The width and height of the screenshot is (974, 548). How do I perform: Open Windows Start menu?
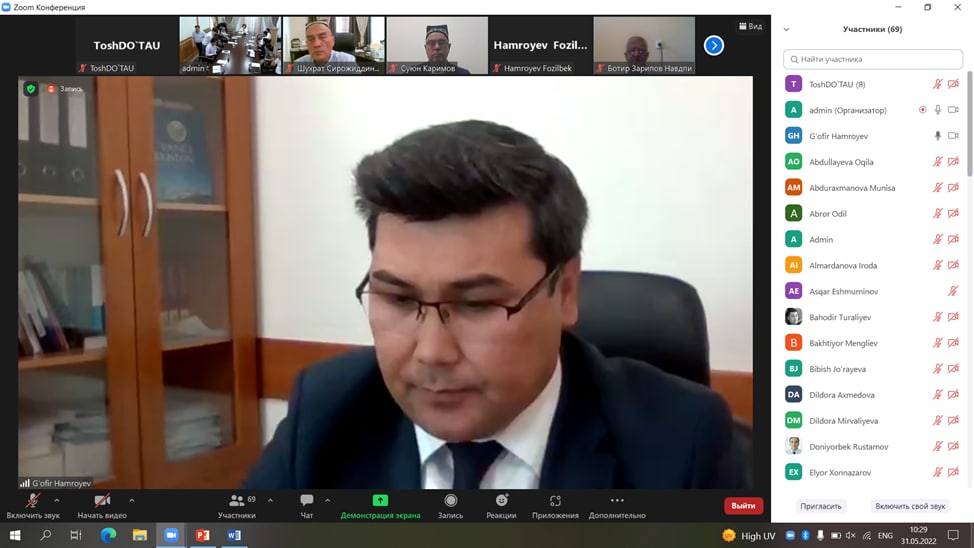15,535
